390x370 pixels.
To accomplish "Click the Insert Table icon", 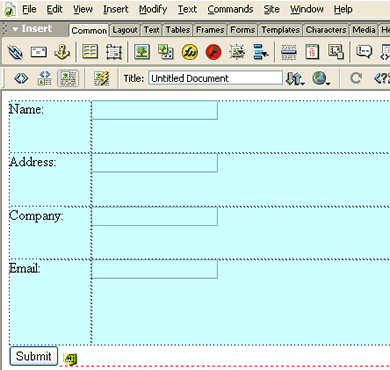I will (x=90, y=52).
